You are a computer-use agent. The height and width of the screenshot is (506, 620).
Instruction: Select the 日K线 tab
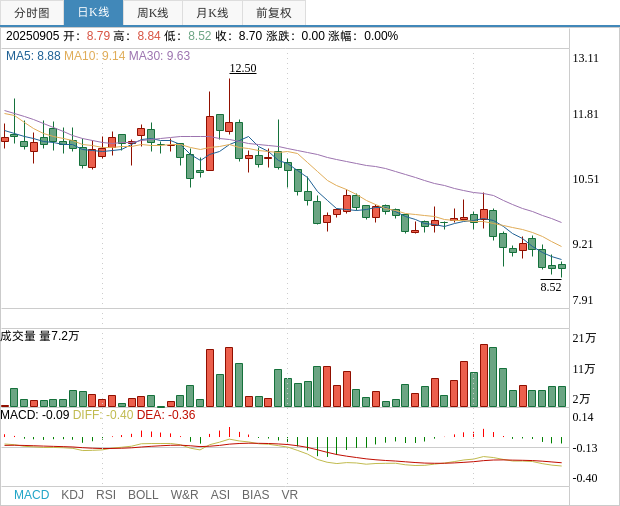(93, 13)
